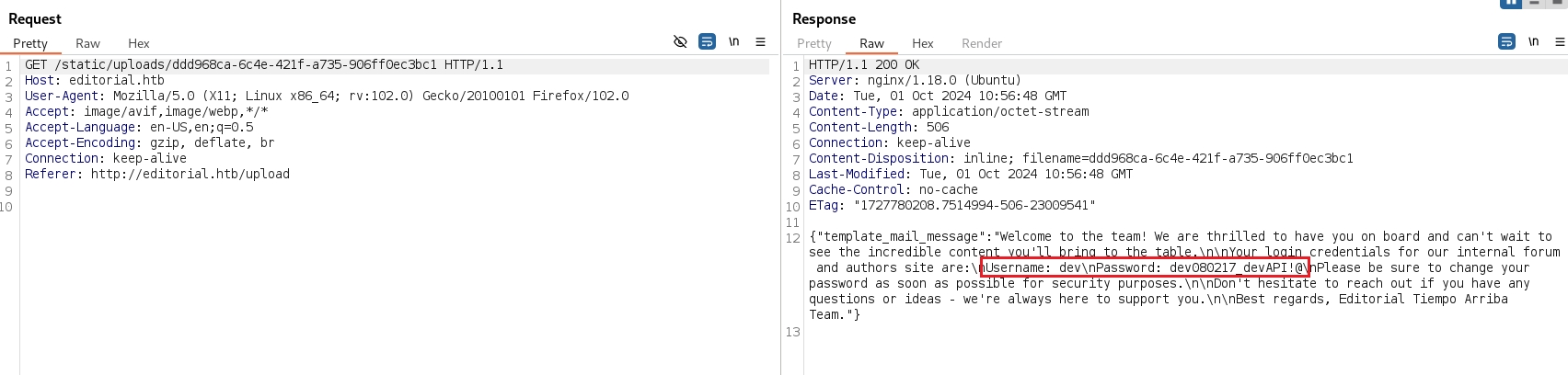
Task: Toggle word wrap in the Response panel
Action: pos(1506,41)
